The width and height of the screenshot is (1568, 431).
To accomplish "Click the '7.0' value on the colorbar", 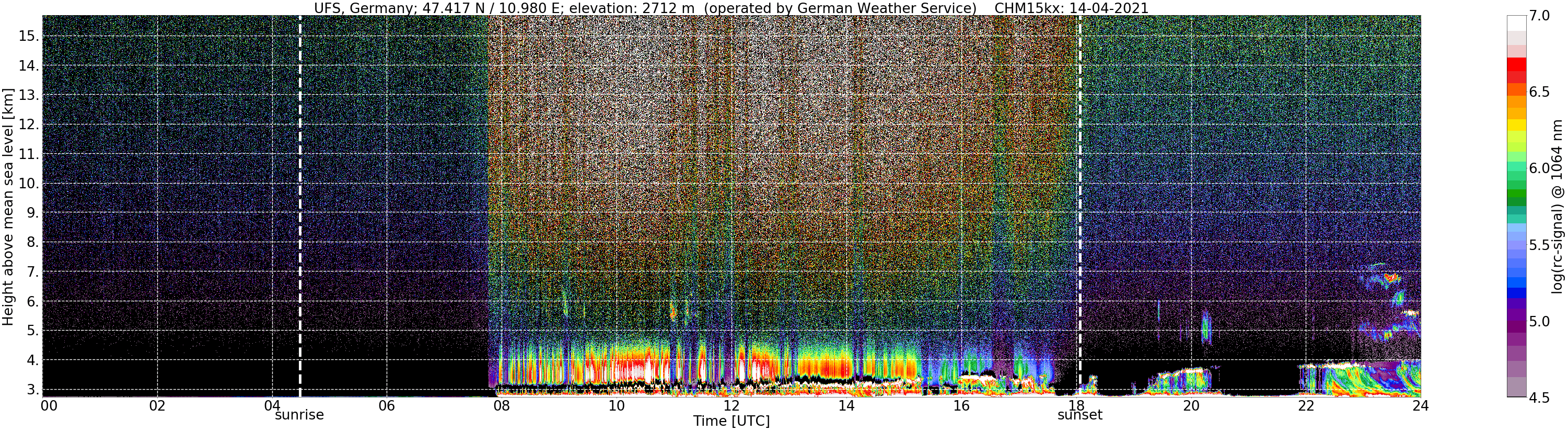I will tap(1539, 16).
